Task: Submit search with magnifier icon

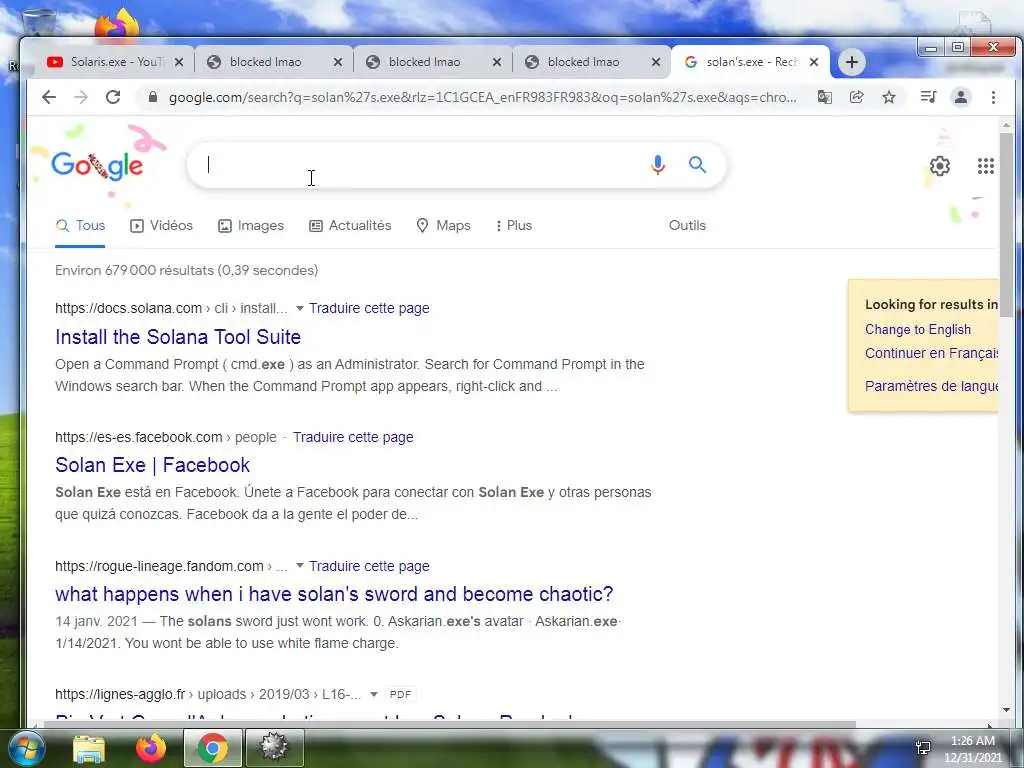Action: (697, 165)
